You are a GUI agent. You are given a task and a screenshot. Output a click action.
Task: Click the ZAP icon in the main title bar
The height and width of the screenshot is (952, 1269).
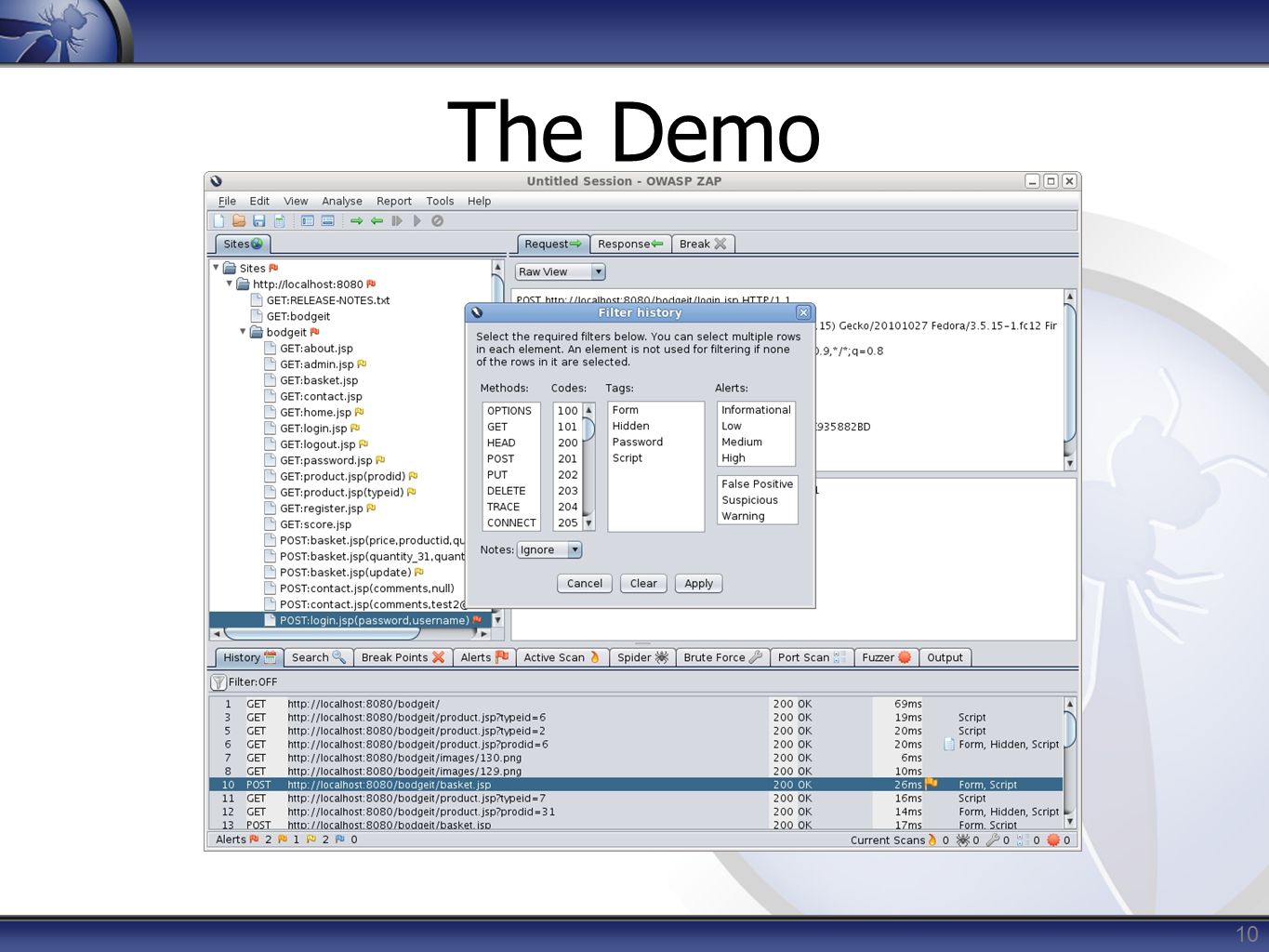[217, 181]
